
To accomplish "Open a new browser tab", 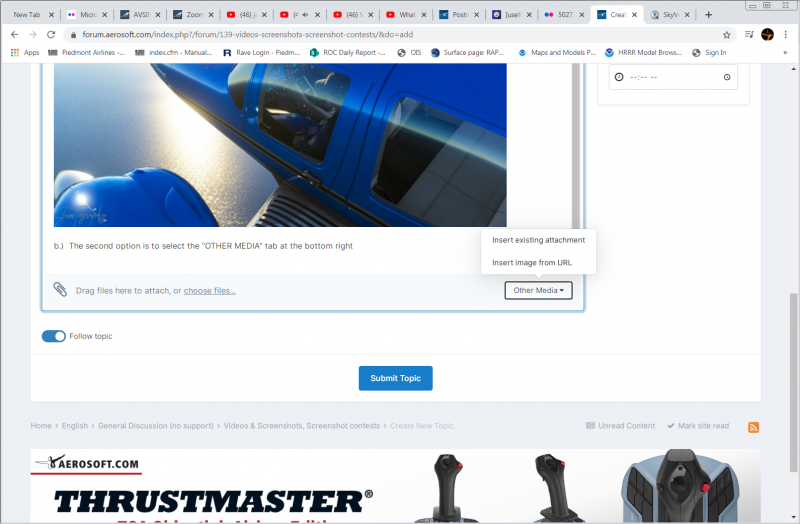I will pyautogui.click(x=708, y=15).
